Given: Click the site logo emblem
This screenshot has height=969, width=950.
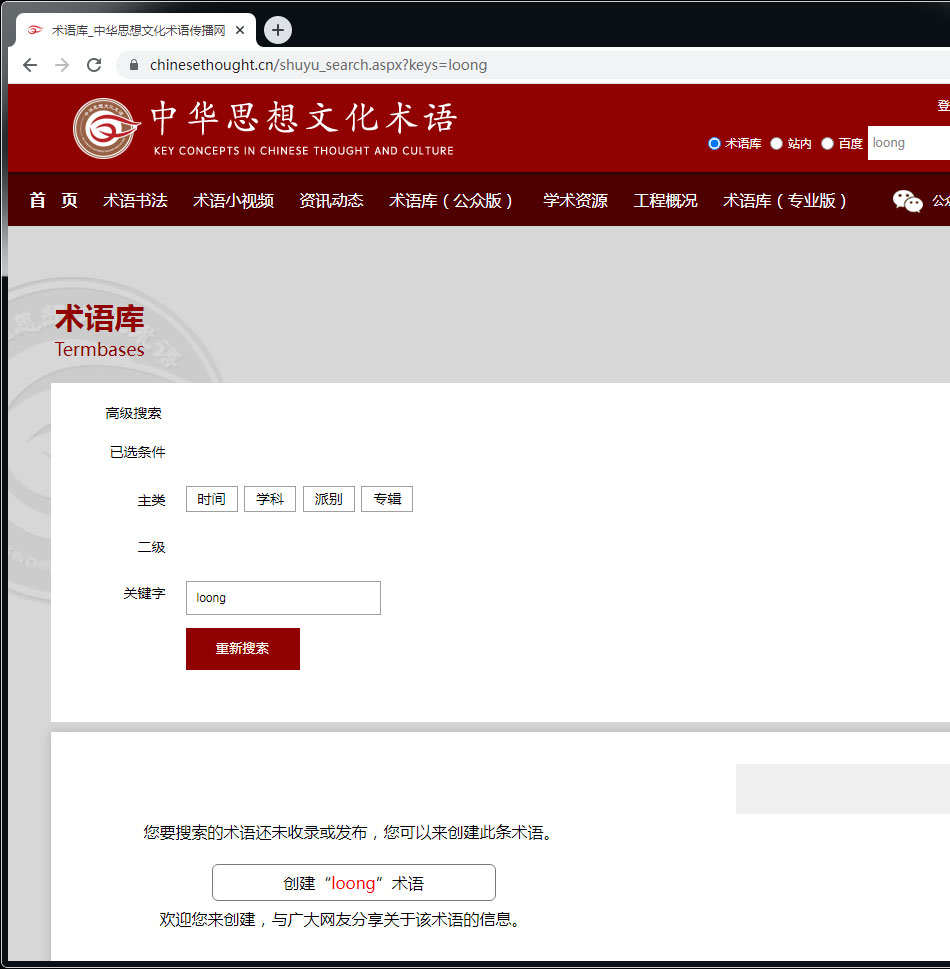Looking at the screenshot, I should point(106,128).
